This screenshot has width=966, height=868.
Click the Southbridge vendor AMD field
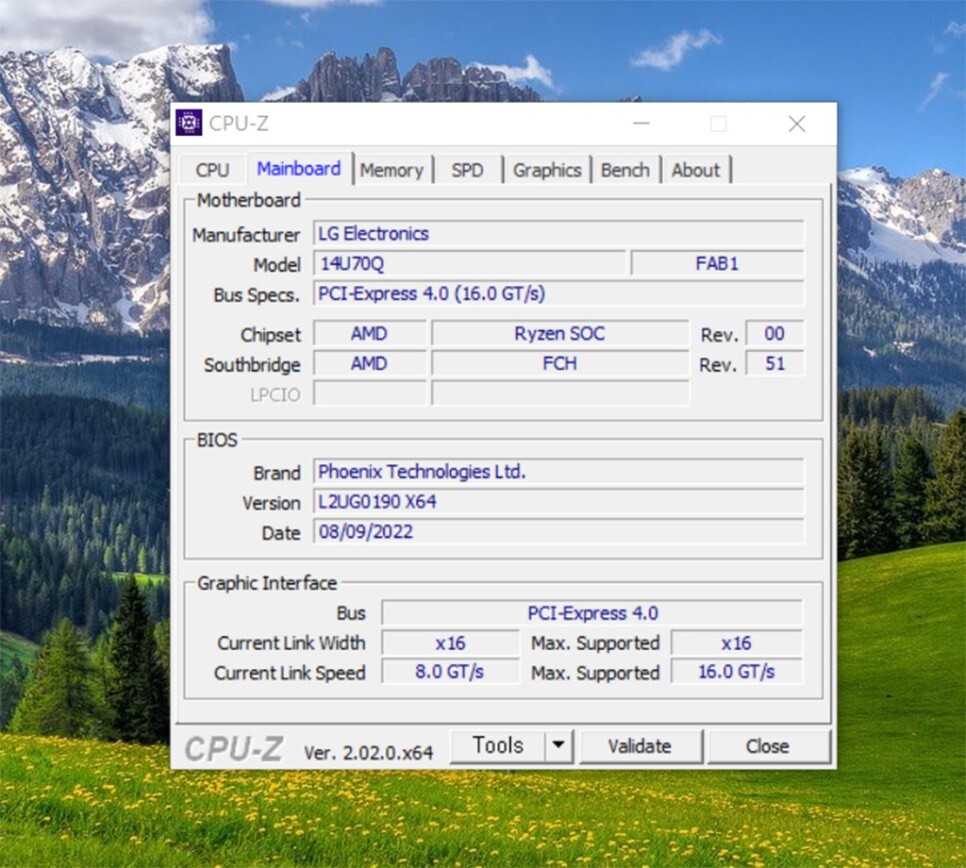370,363
